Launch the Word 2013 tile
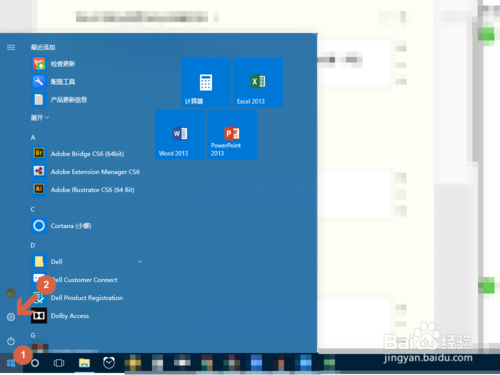This screenshot has width=500, height=375. 180,134
